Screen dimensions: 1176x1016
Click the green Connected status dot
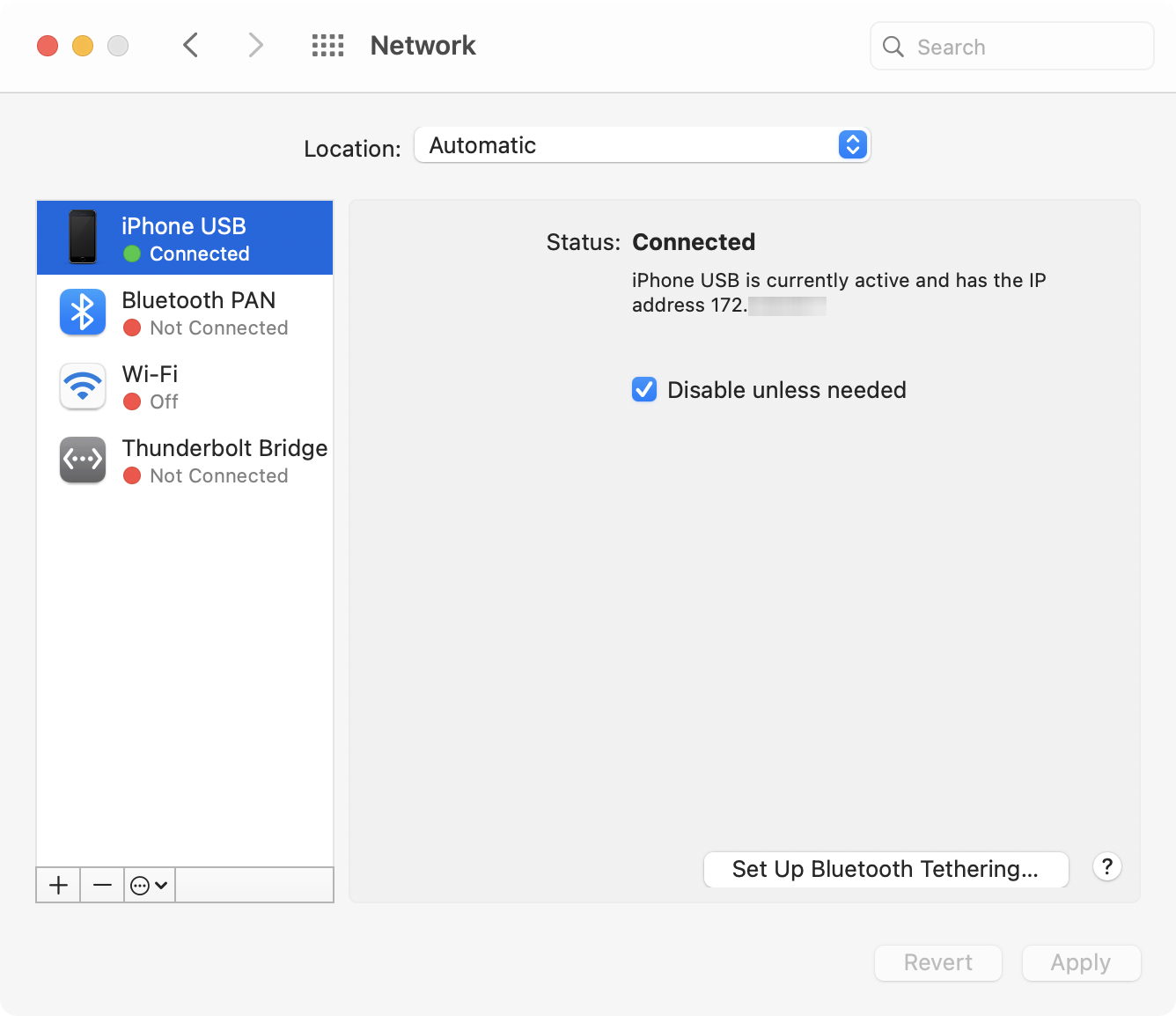132,254
